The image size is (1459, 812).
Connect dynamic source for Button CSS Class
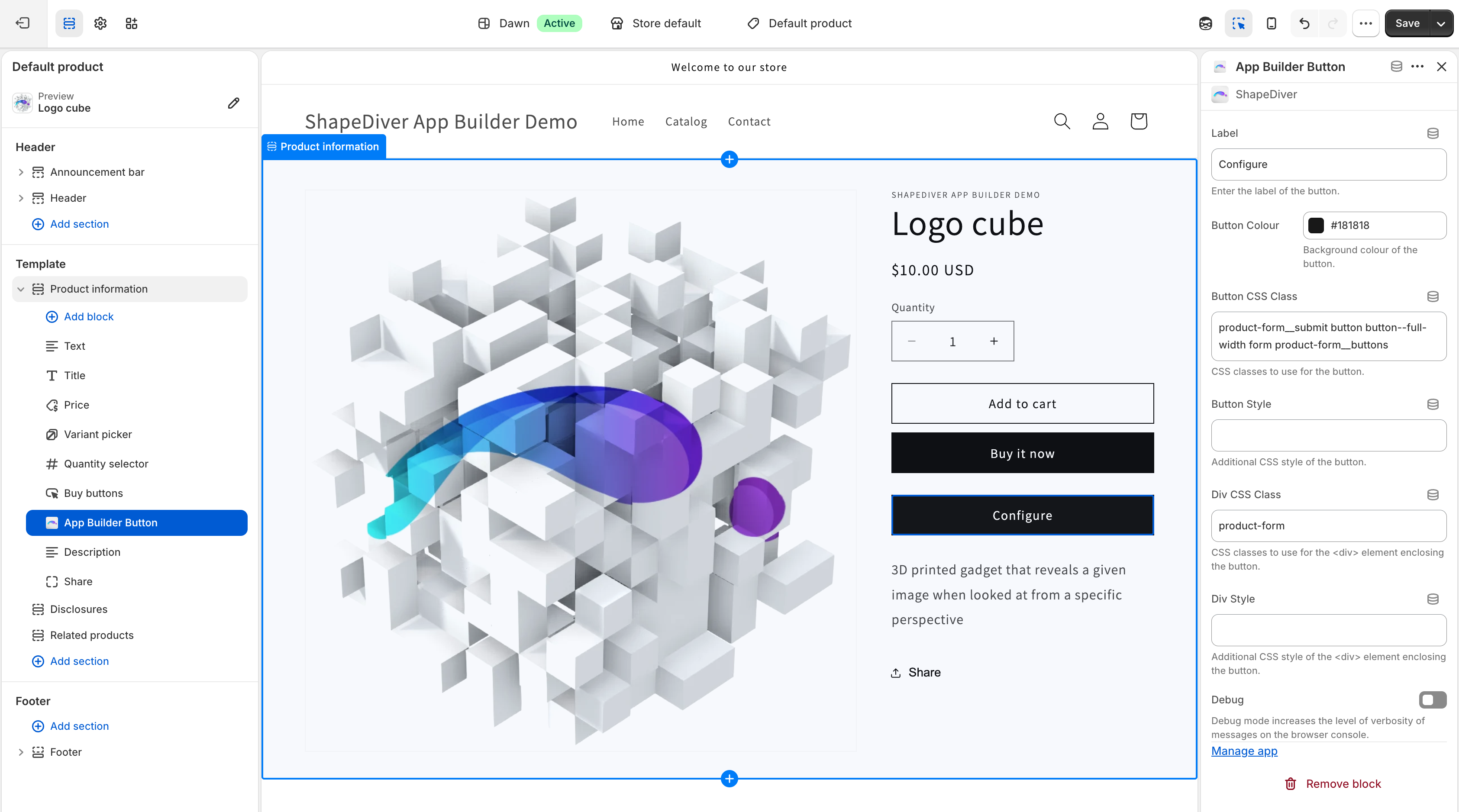[x=1433, y=296]
